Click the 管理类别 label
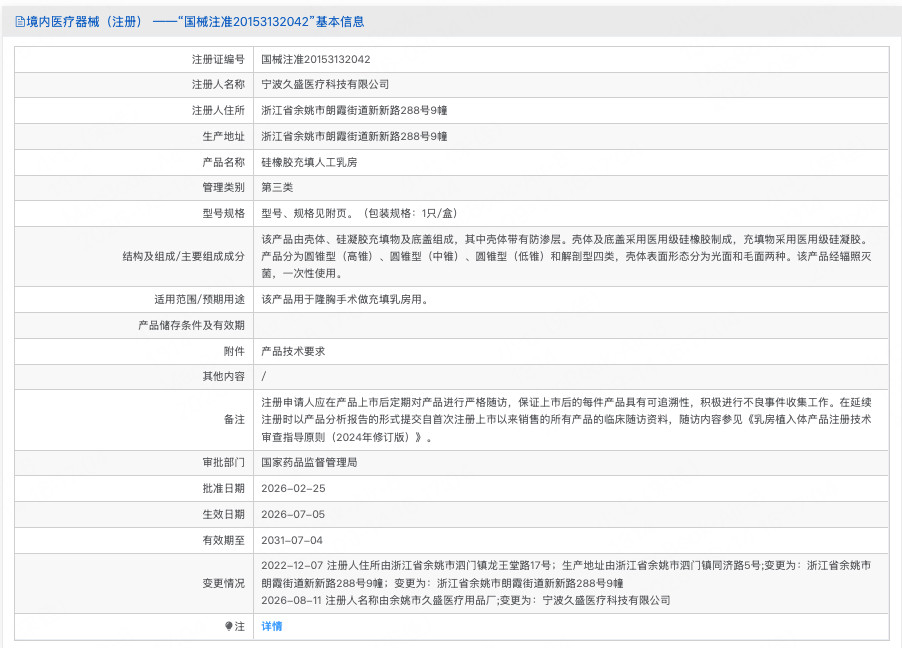Image resolution: width=902 pixels, height=648 pixels. (223, 188)
